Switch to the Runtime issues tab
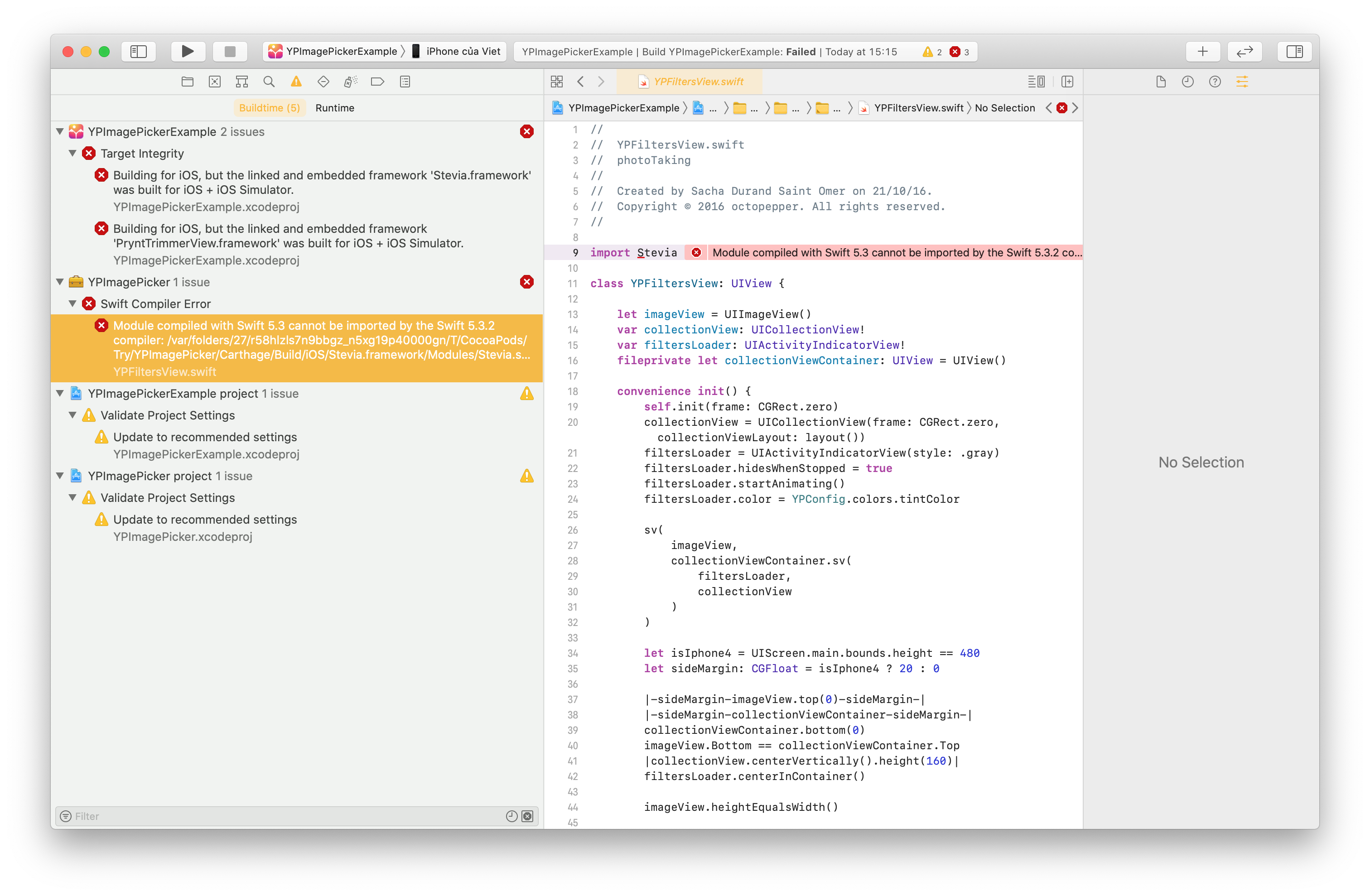The width and height of the screenshot is (1370, 896). [334, 108]
